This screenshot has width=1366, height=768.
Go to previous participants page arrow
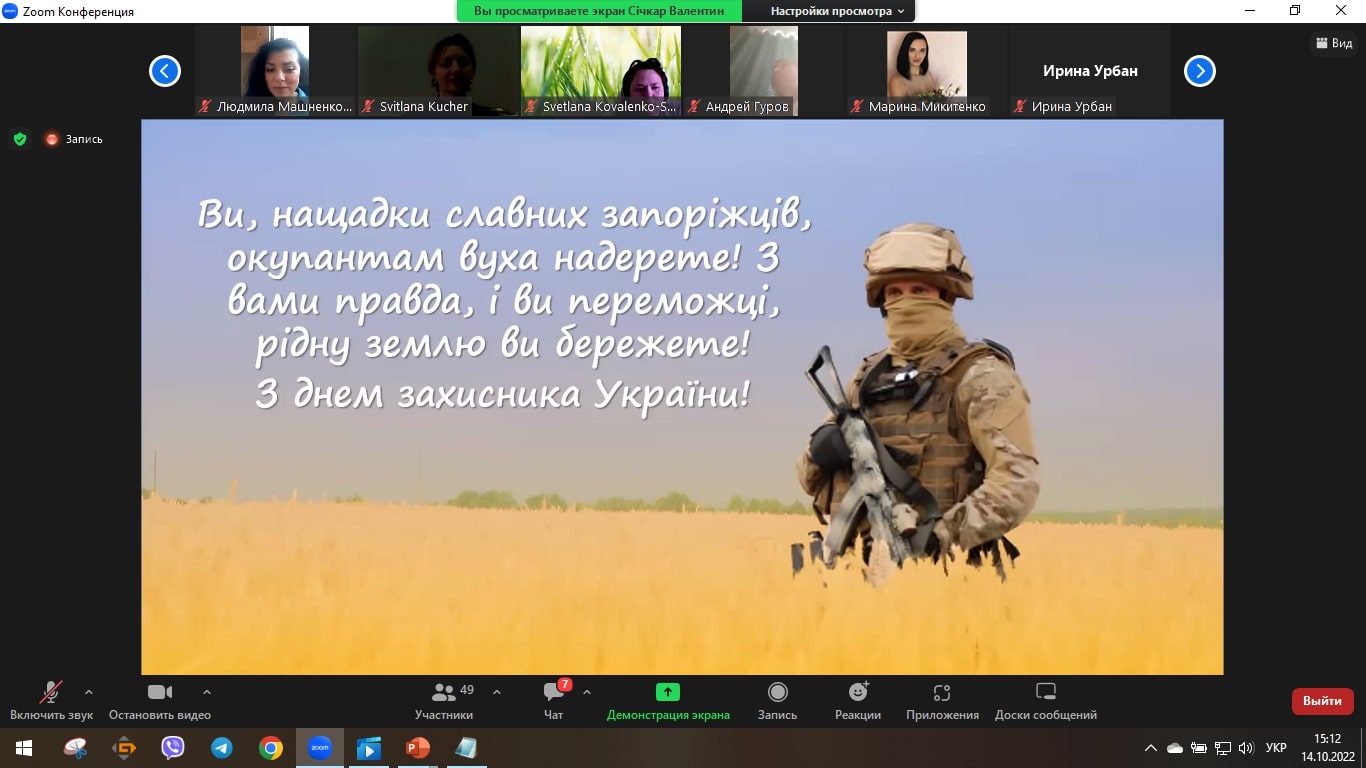tap(165, 71)
